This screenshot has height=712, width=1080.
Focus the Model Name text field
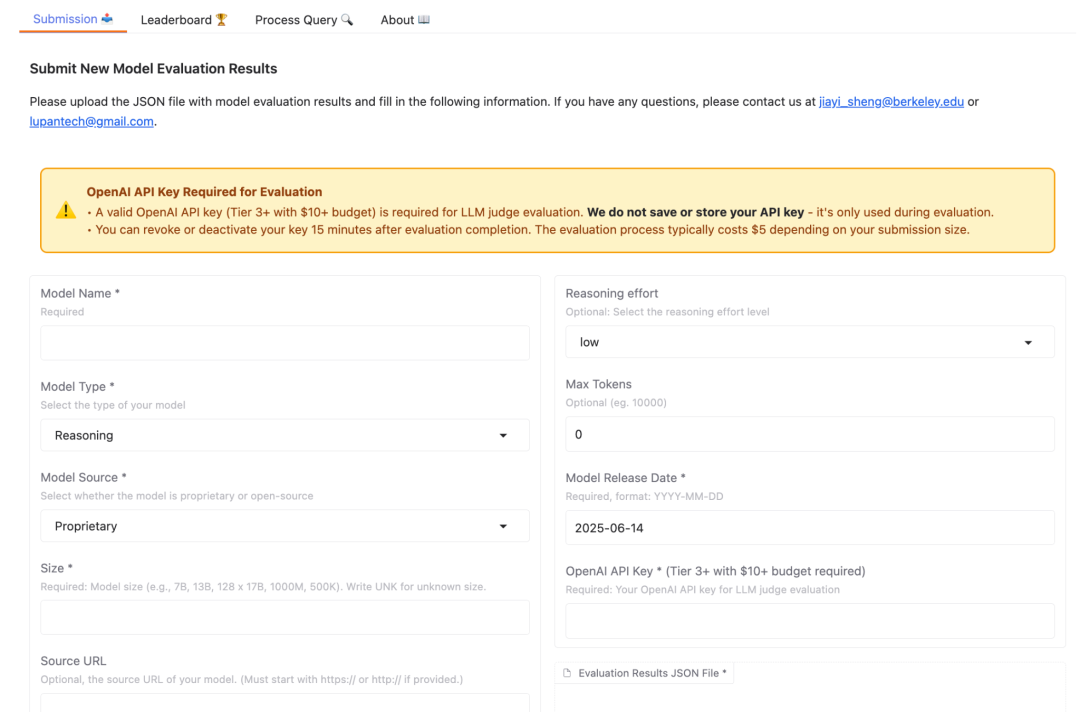(284, 343)
